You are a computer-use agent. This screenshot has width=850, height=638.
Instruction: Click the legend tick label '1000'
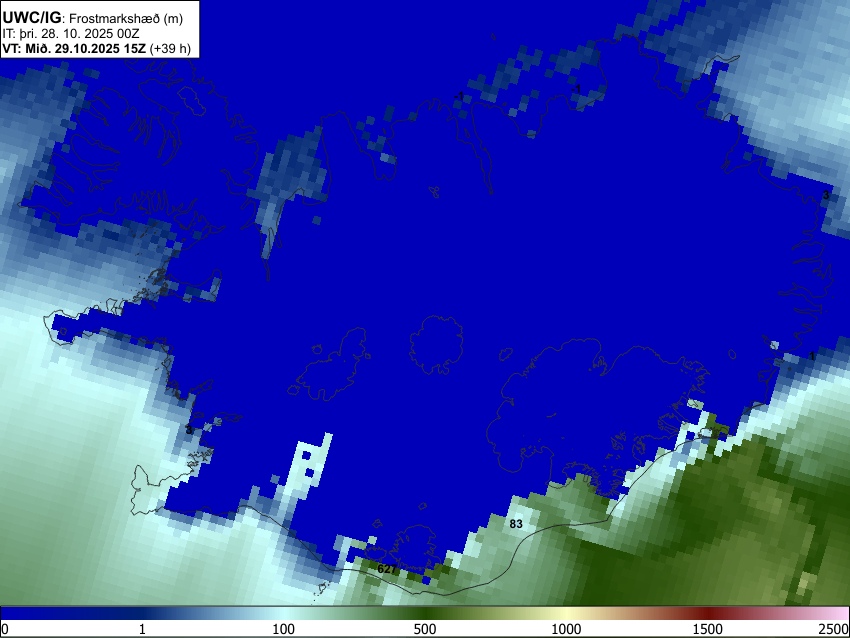566,629
